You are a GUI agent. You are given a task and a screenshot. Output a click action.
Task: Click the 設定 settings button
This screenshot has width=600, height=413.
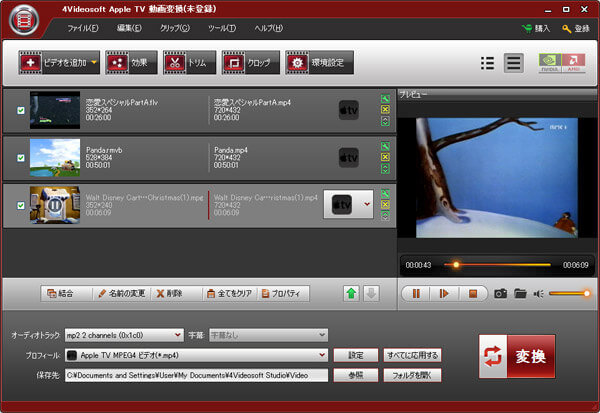tap(356, 355)
